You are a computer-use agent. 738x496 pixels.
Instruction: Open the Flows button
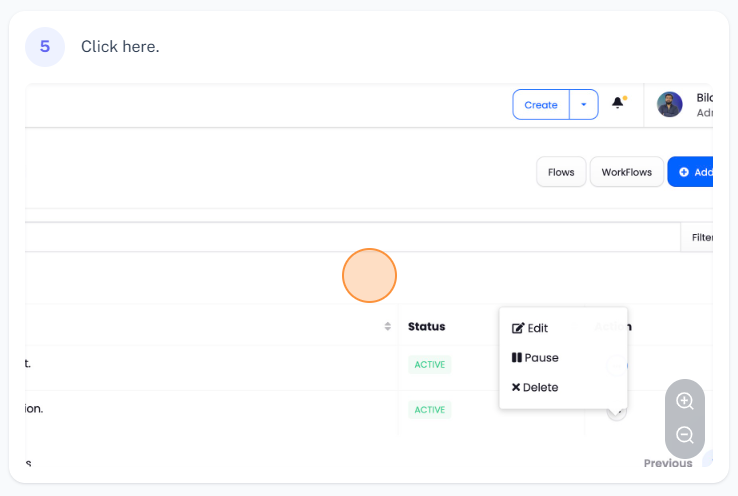point(561,172)
